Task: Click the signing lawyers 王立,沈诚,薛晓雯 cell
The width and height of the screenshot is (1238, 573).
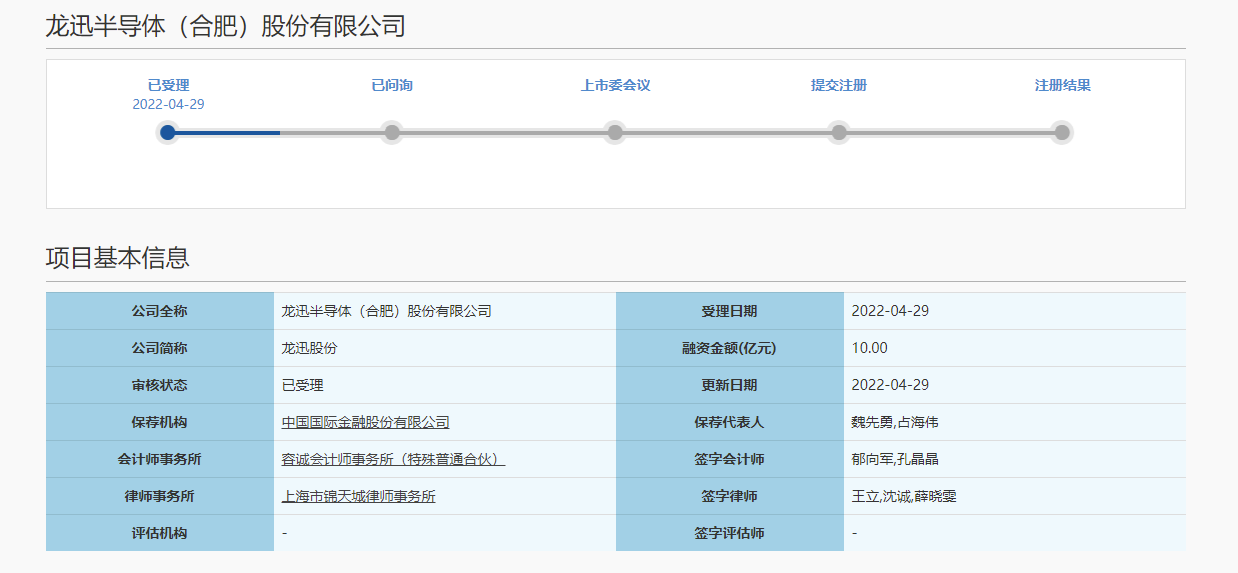Action: [904, 496]
